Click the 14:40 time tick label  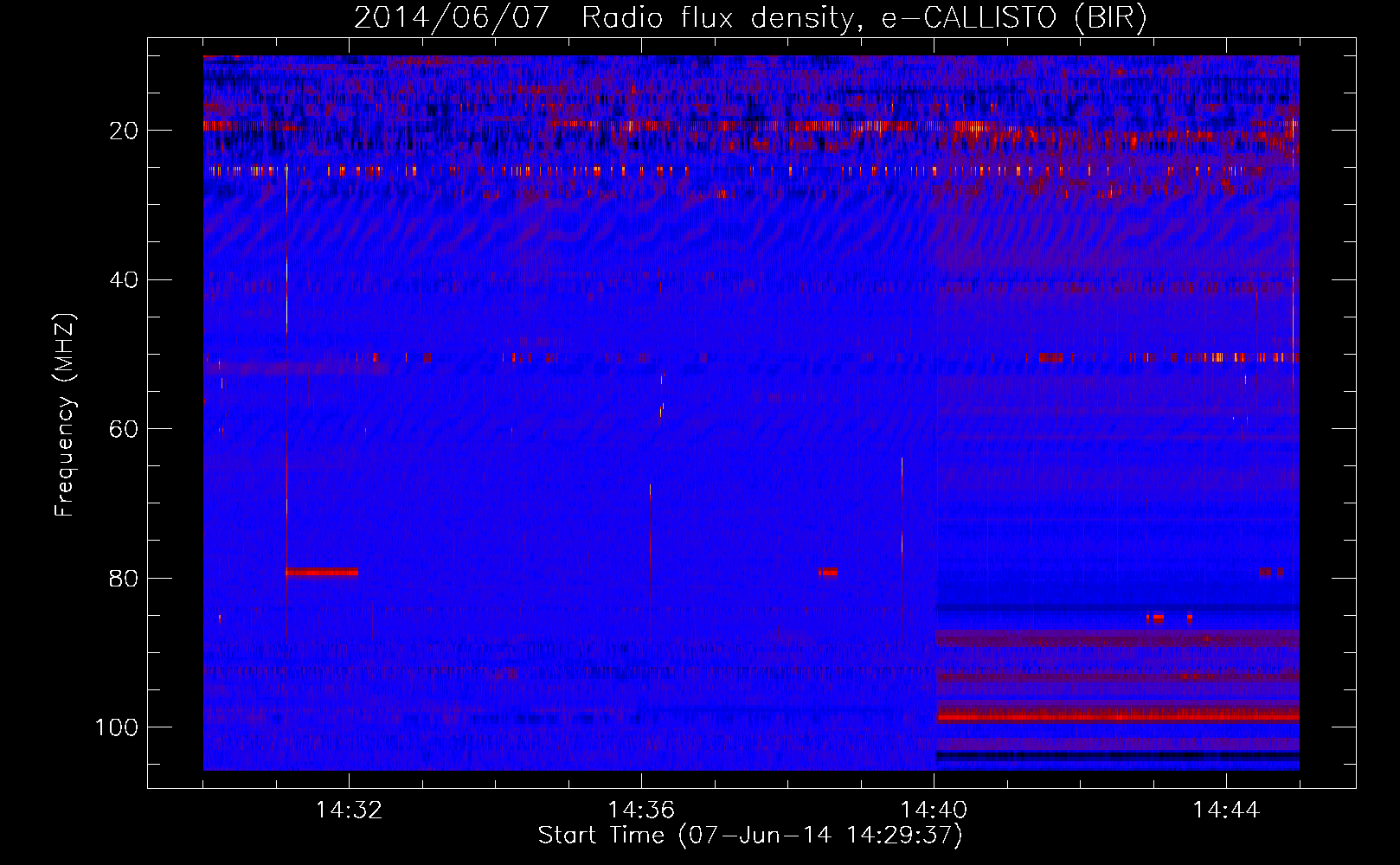click(x=934, y=811)
